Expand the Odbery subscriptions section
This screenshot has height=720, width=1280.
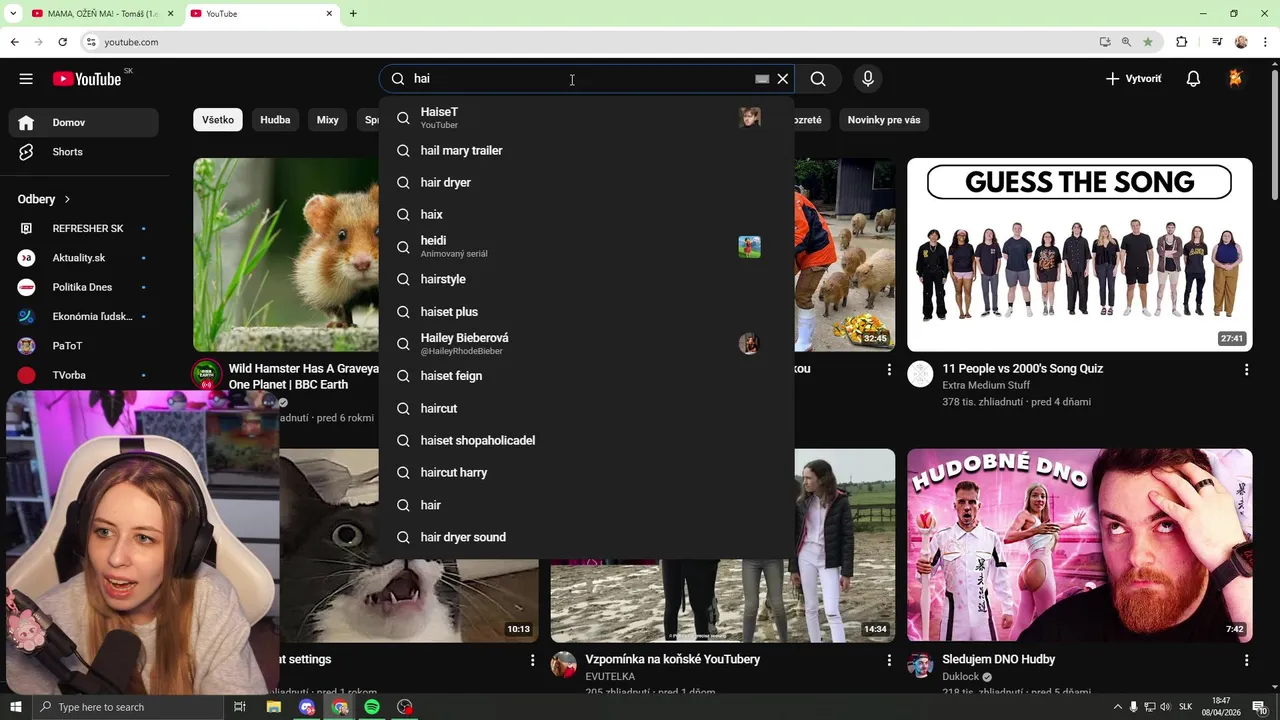pos(44,199)
